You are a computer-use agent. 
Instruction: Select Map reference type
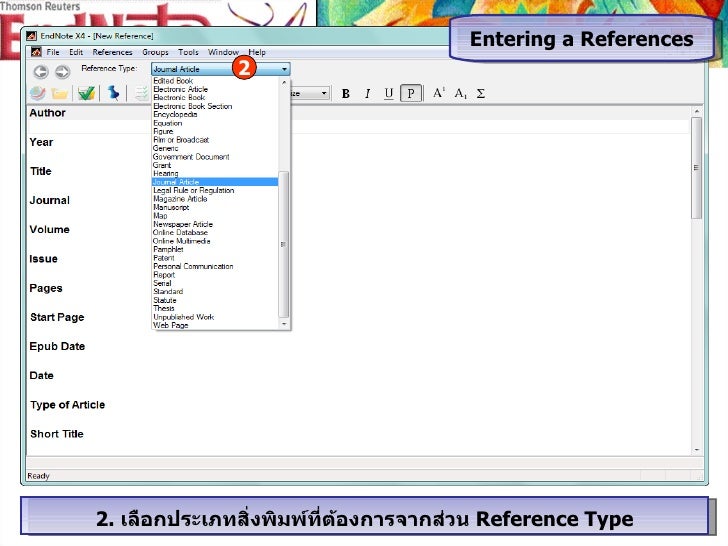[160, 215]
